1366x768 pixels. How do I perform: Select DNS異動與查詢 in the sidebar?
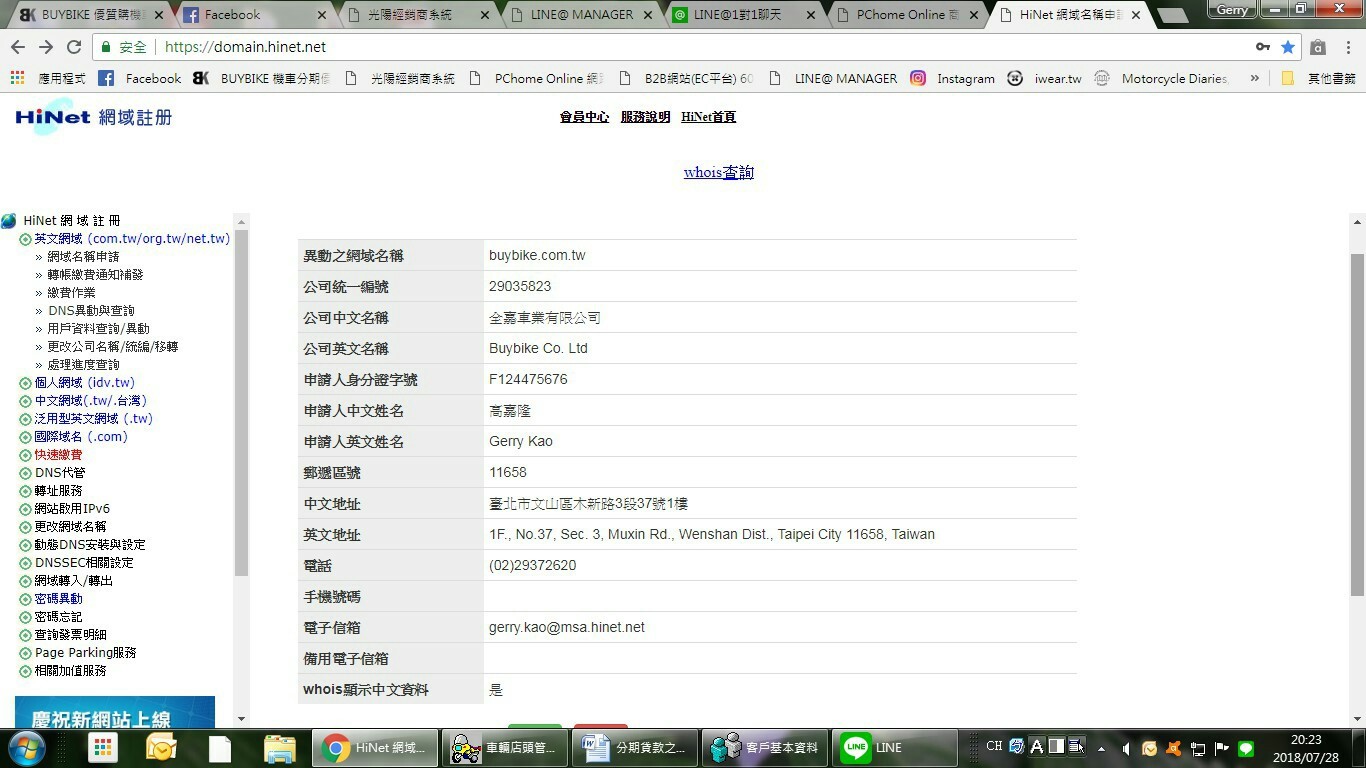point(91,311)
